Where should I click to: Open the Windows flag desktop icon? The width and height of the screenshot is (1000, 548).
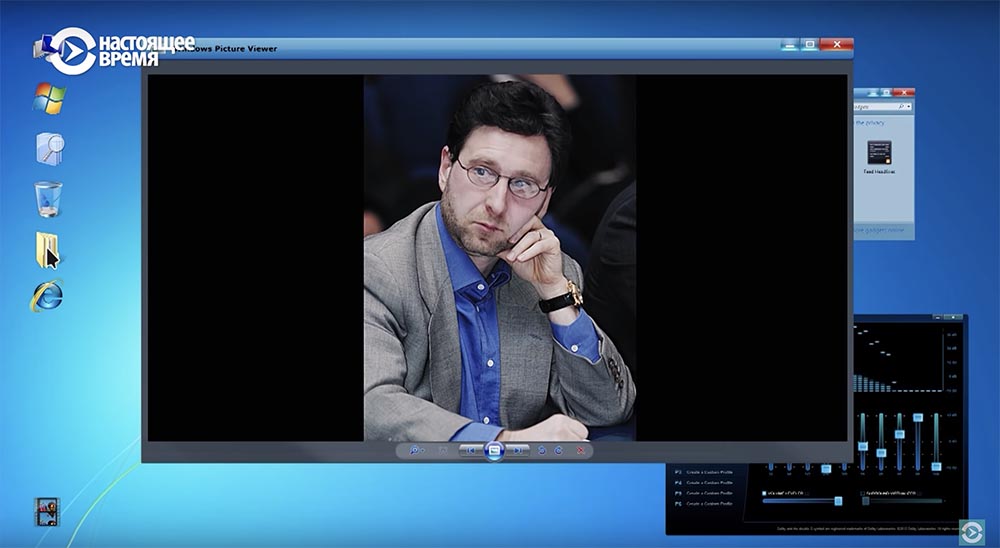click(x=49, y=99)
